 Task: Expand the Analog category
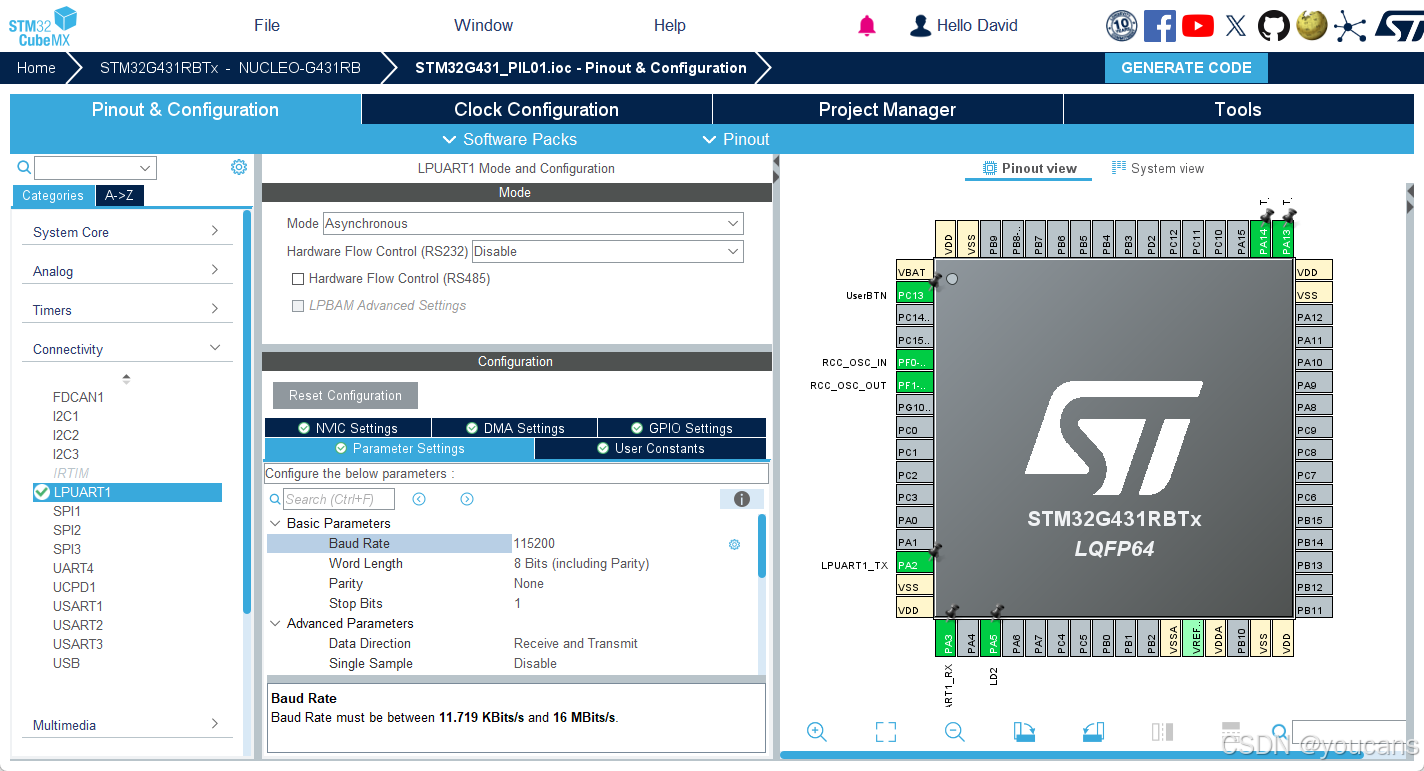(126, 271)
